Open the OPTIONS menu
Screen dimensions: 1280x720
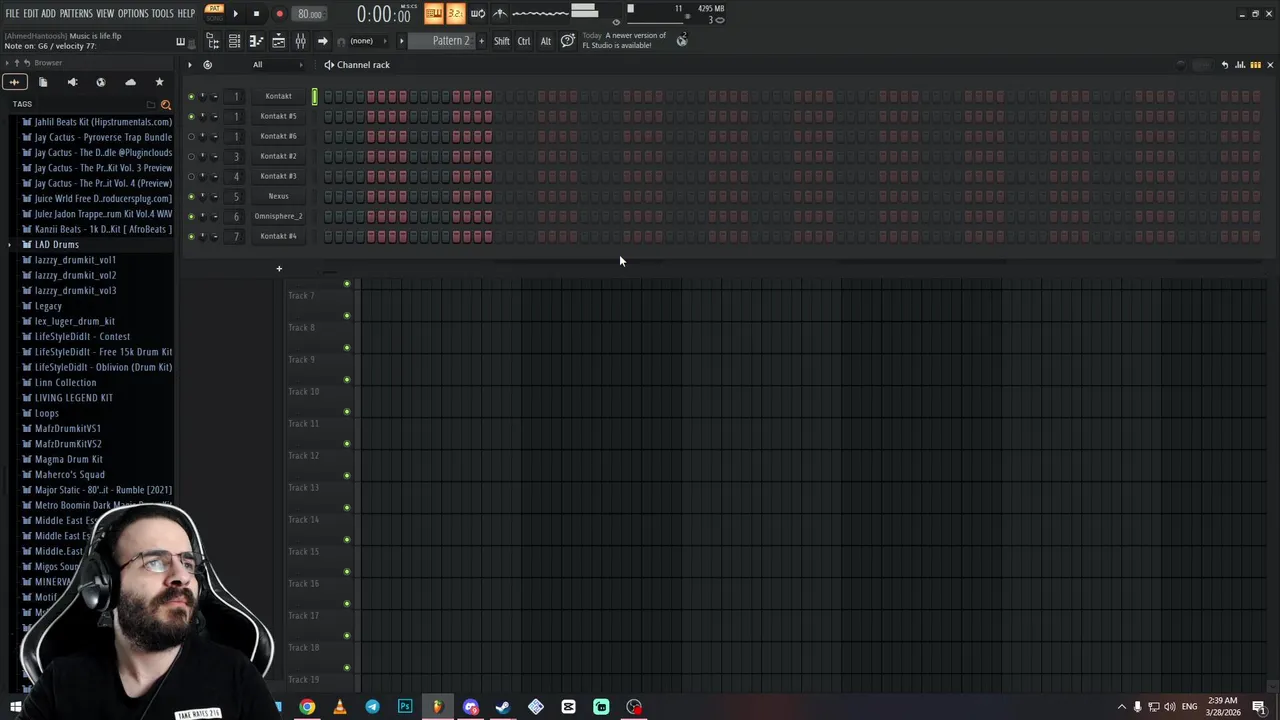click(133, 13)
